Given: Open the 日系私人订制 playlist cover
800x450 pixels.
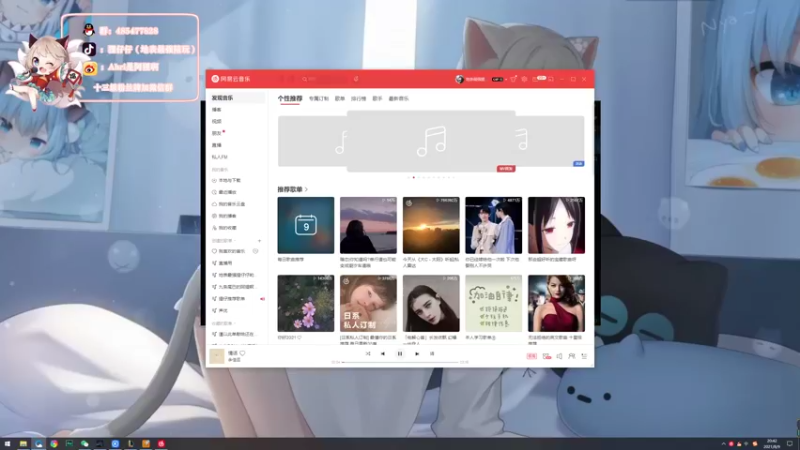Looking at the screenshot, I should pyautogui.click(x=368, y=303).
